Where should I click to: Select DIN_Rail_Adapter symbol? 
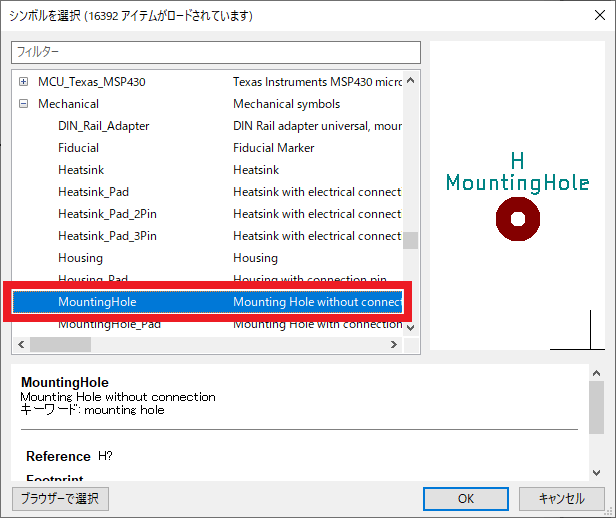point(103,126)
